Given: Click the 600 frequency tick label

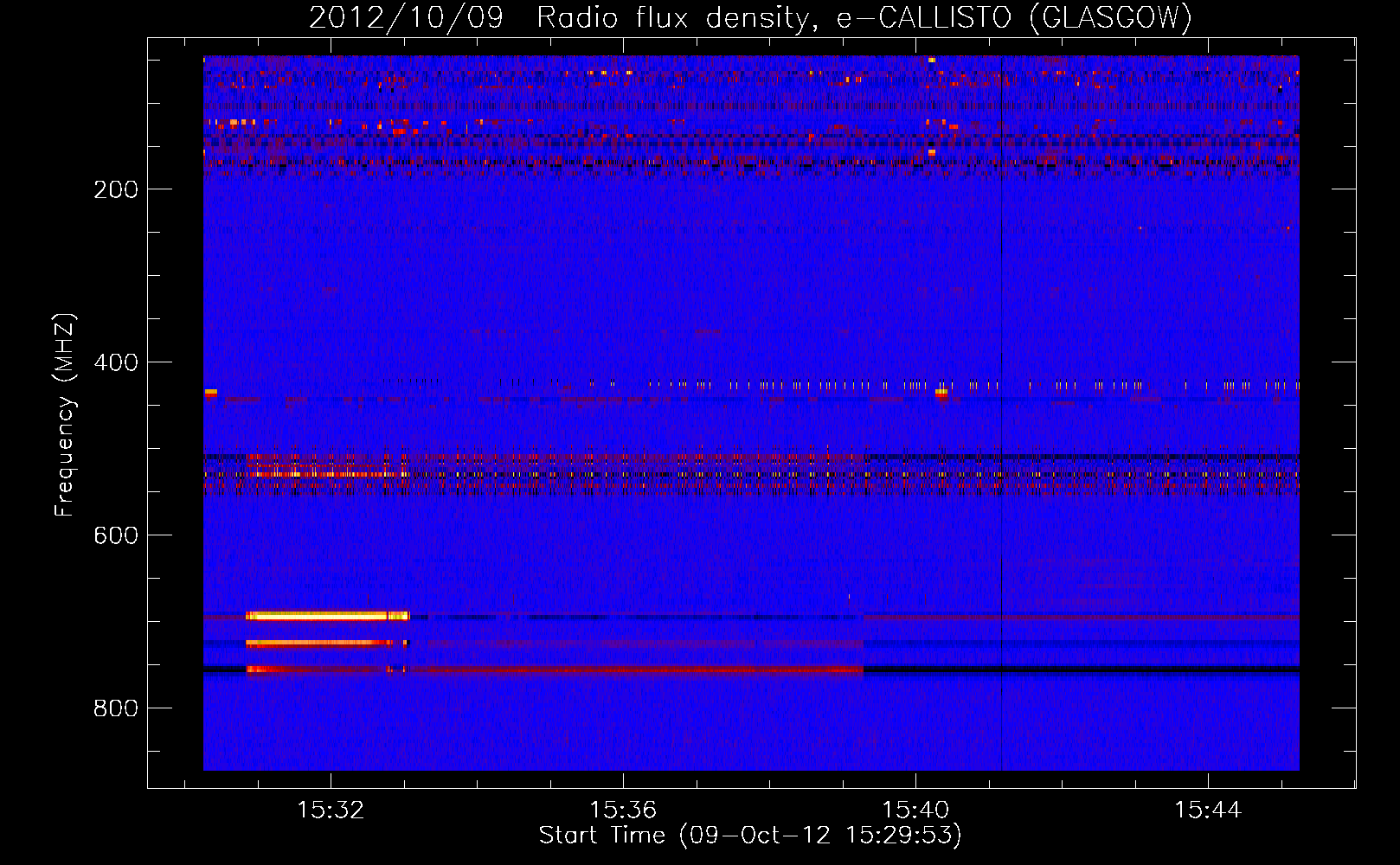Looking at the screenshot, I should click(116, 535).
